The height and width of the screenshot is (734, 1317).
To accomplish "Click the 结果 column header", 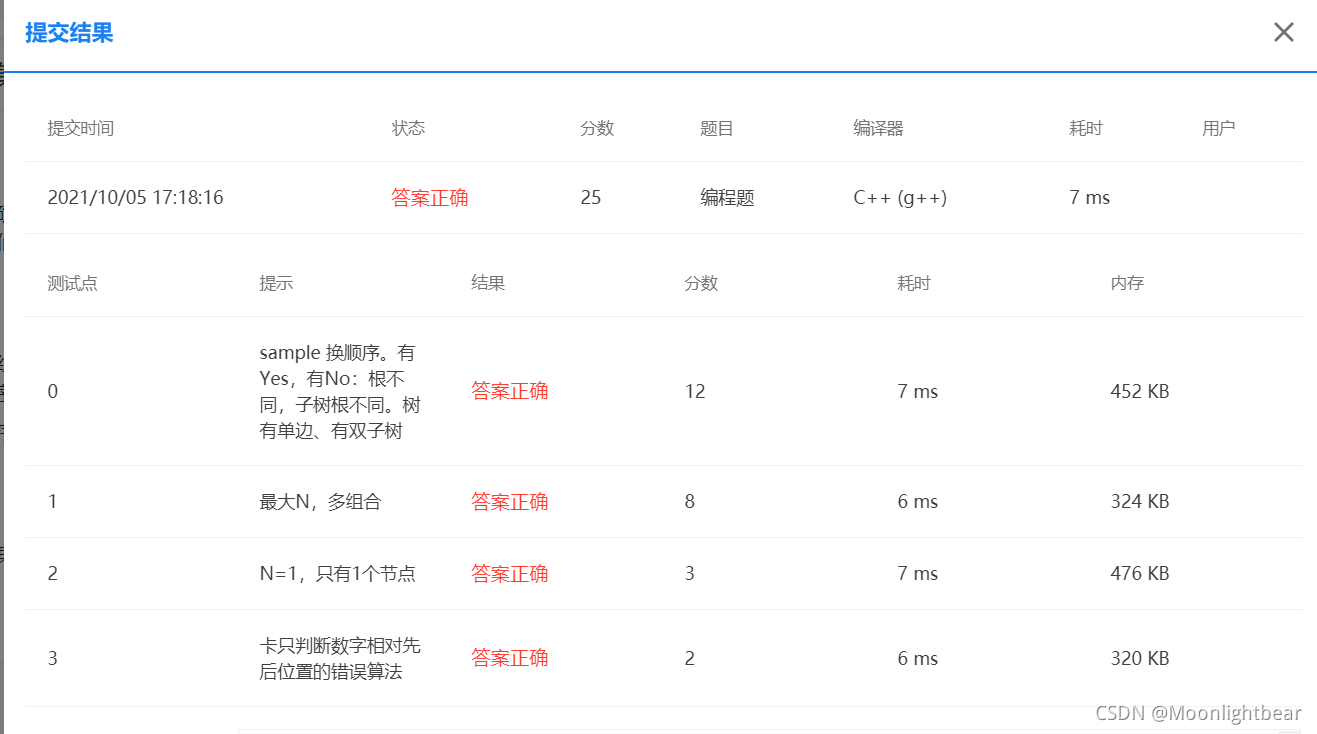I will 488,283.
